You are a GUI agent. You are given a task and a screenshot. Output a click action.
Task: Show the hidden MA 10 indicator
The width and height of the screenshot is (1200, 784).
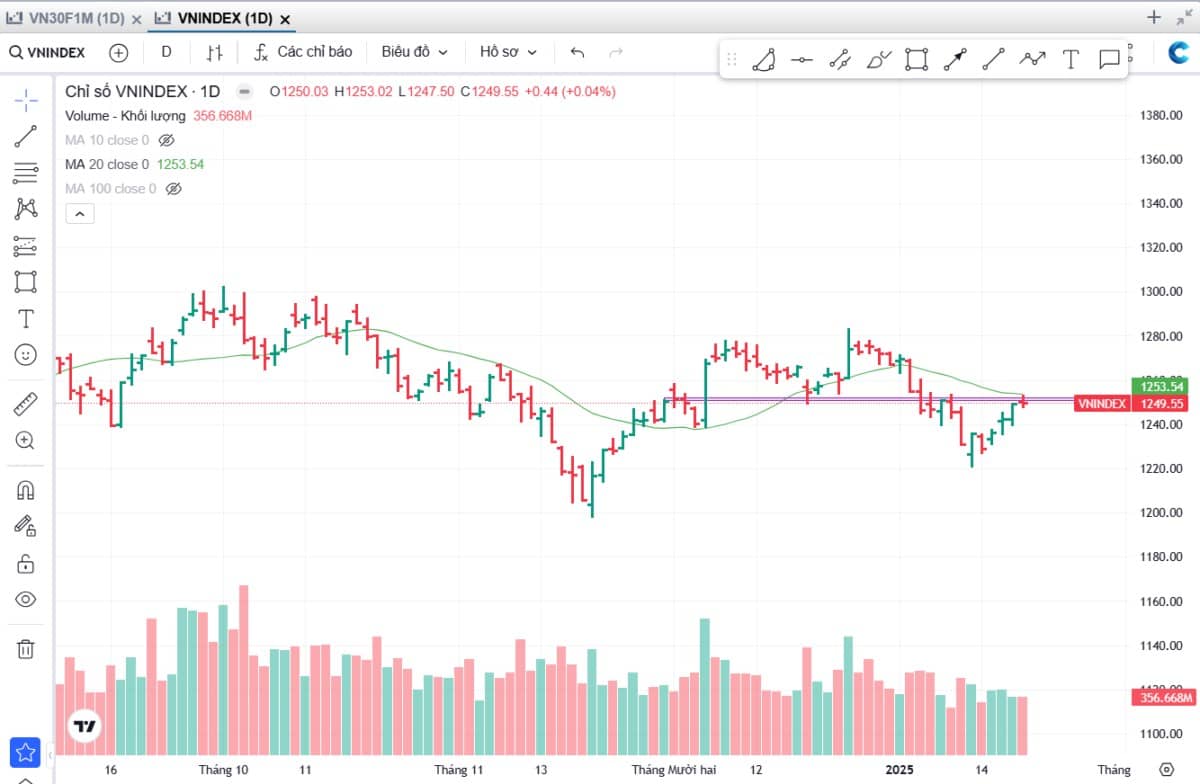coord(167,140)
